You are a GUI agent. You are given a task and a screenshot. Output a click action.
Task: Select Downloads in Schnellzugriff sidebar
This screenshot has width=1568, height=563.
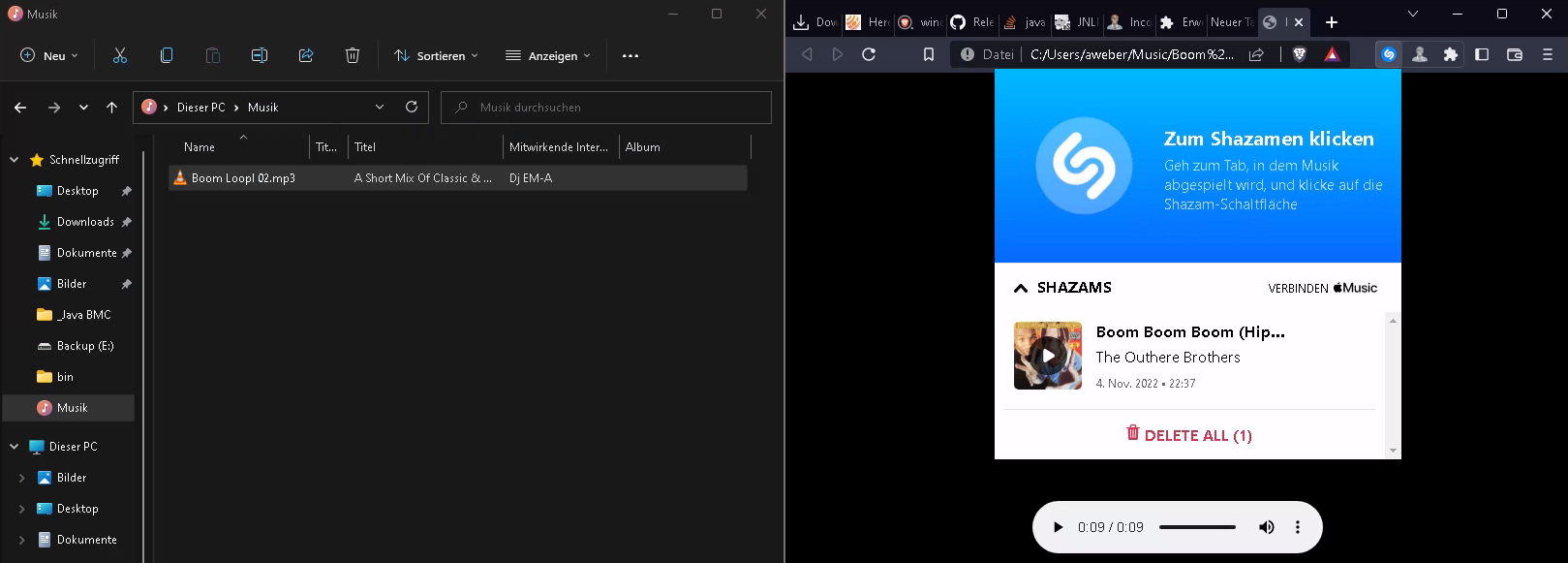85,222
